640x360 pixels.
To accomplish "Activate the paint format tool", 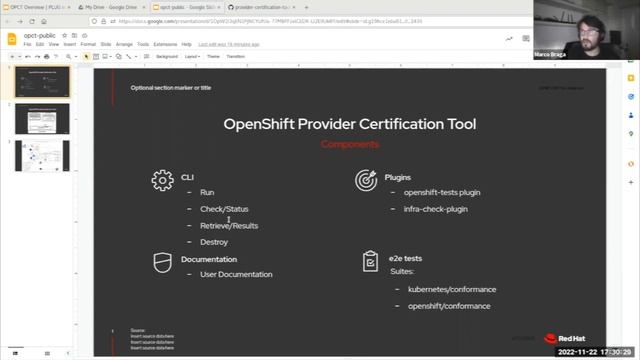I will 56,56.
